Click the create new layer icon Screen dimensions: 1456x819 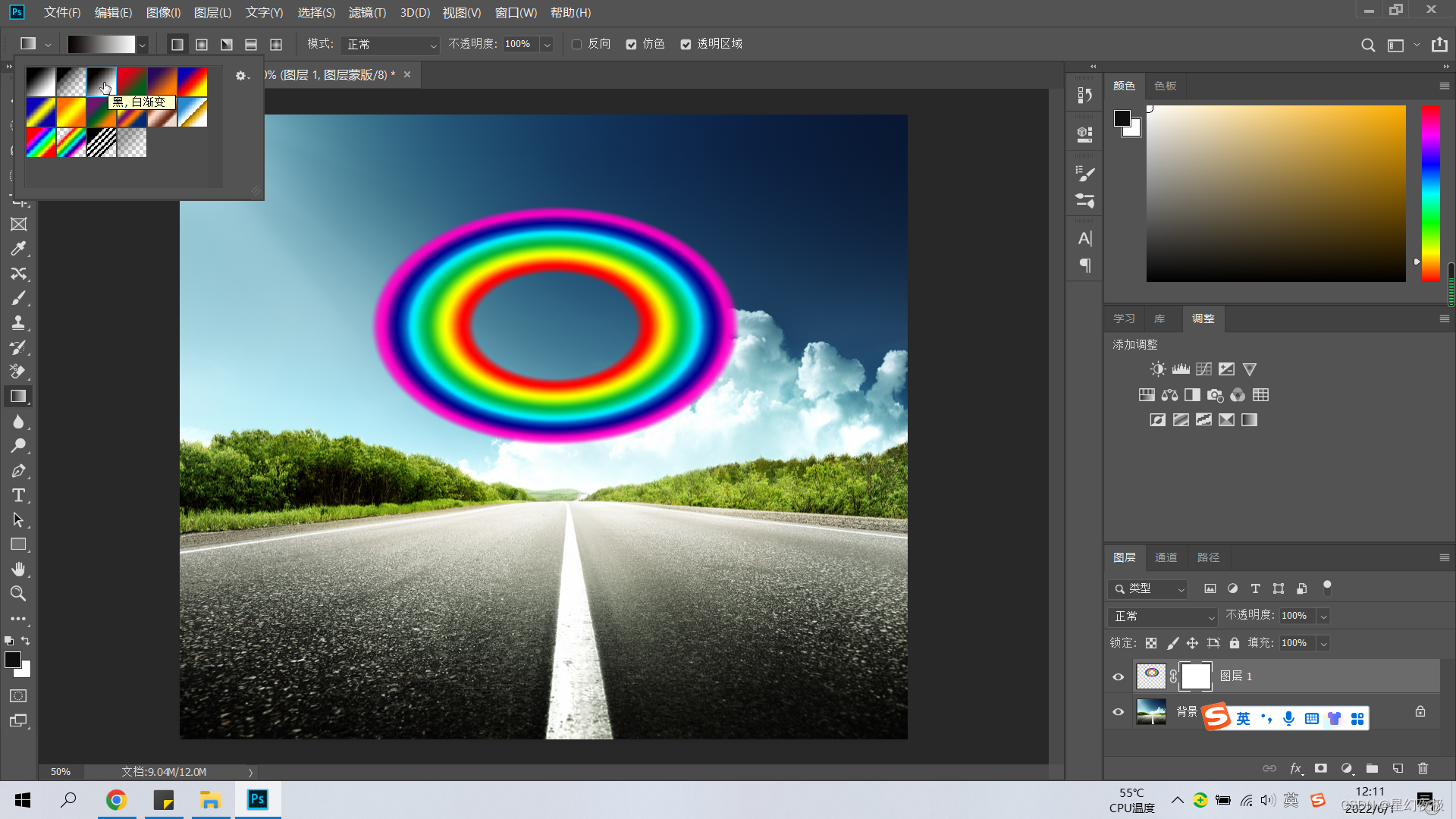click(1398, 768)
